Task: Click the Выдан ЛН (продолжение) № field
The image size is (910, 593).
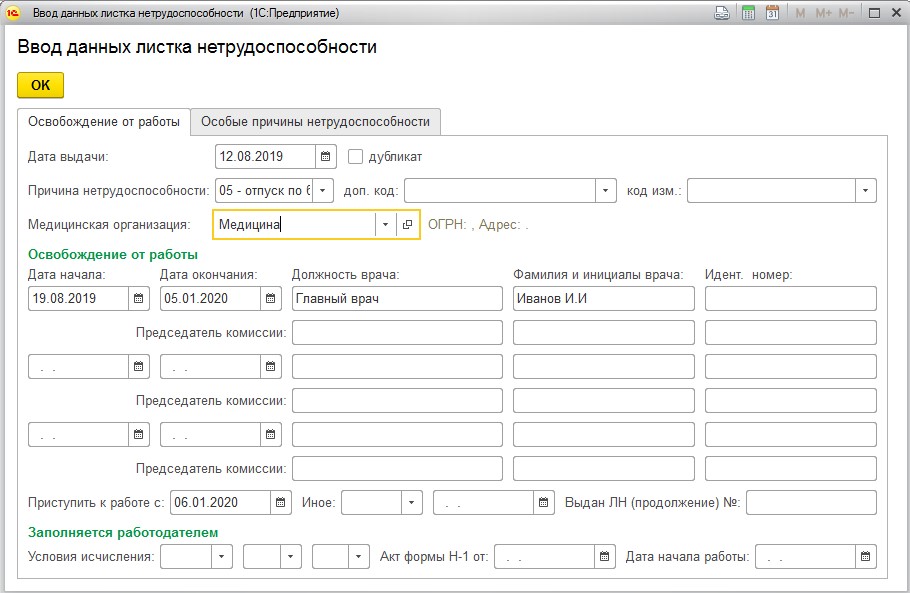Action: coord(811,502)
